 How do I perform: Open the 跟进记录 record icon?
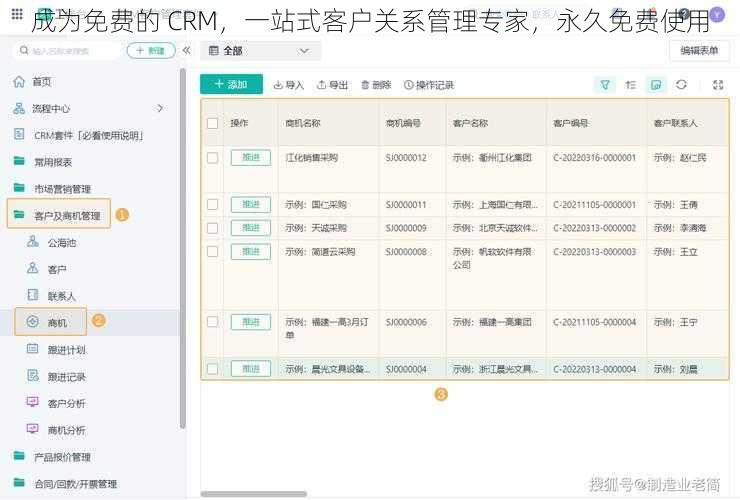point(33,376)
